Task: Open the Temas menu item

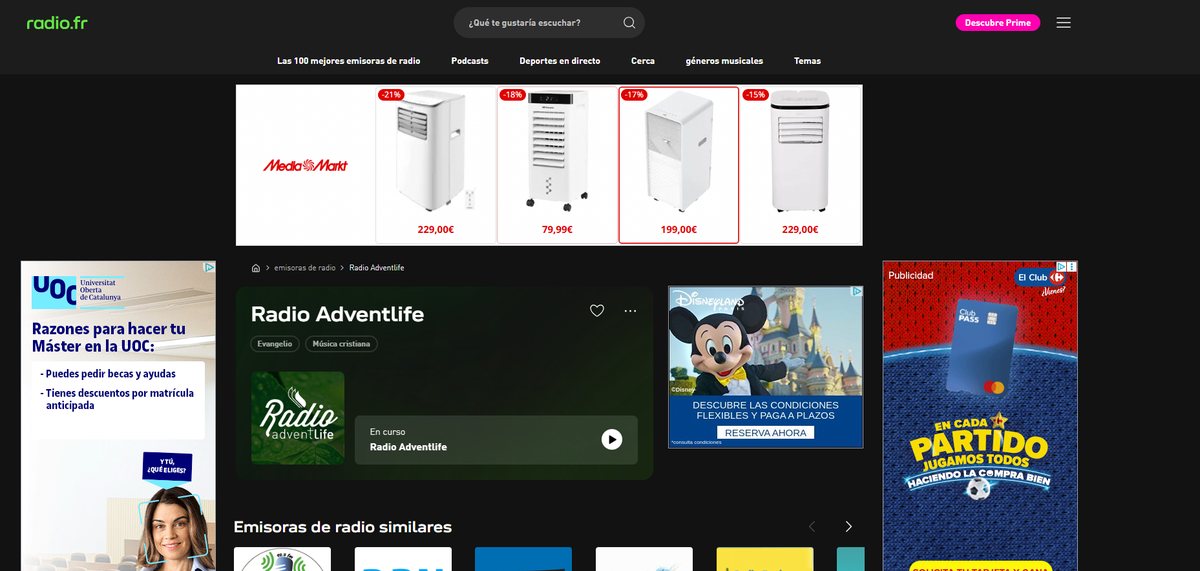Action: pyautogui.click(x=807, y=61)
